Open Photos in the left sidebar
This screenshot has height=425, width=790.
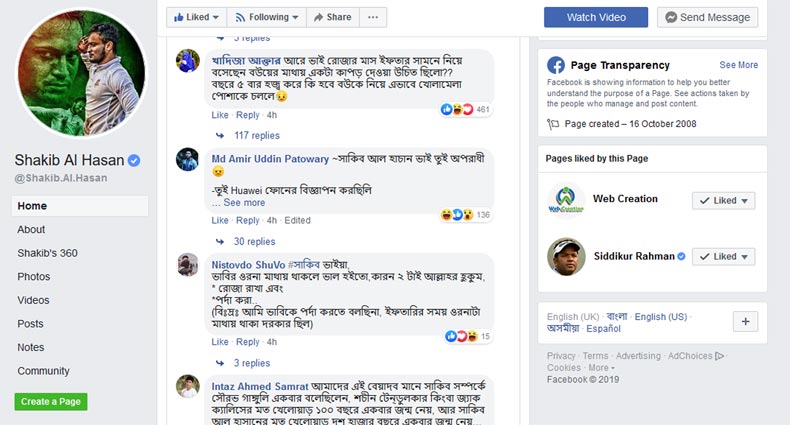[x=34, y=276]
